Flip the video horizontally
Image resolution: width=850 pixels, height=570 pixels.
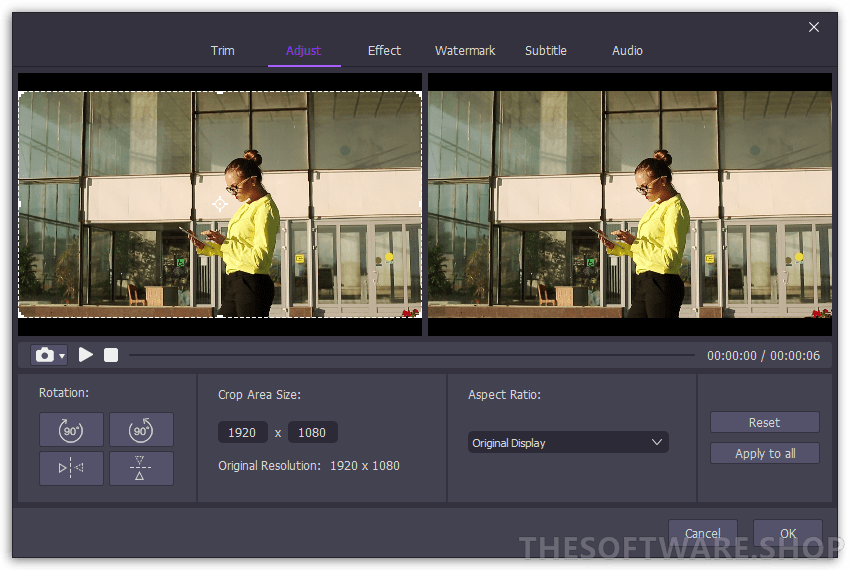[x=71, y=468]
